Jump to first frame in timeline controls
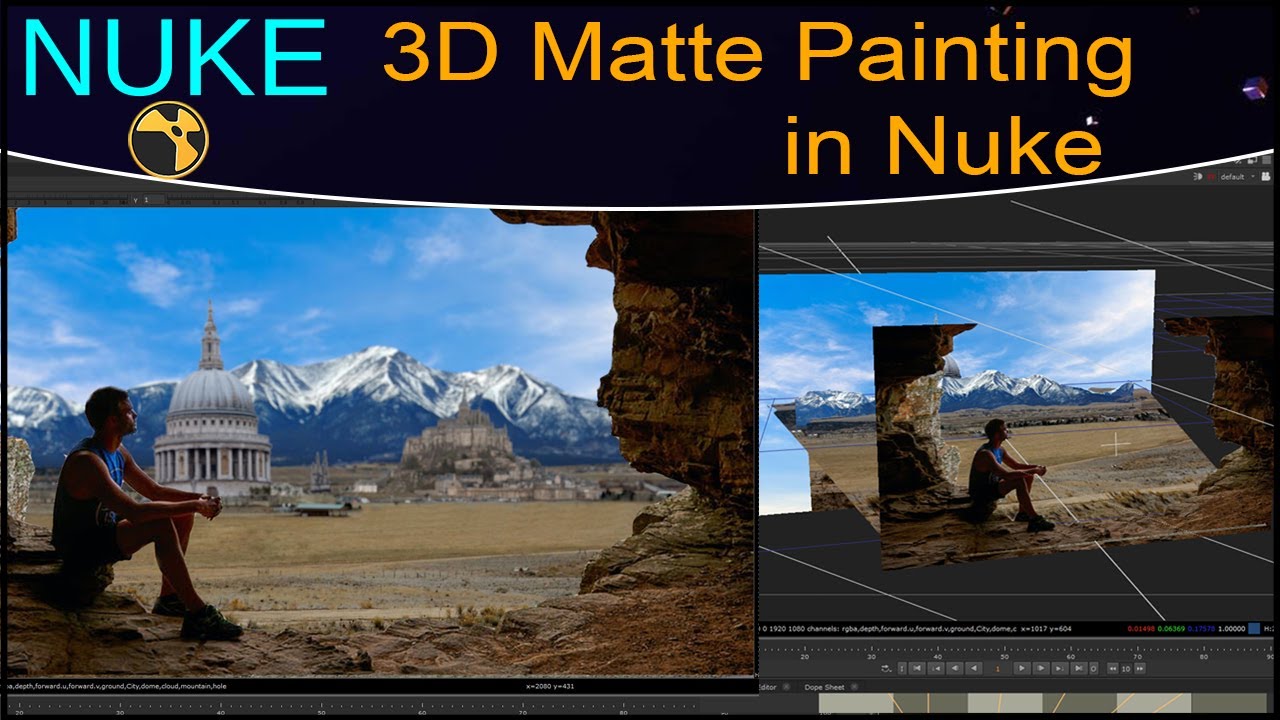The height and width of the screenshot is (720, 1280). 917,668
